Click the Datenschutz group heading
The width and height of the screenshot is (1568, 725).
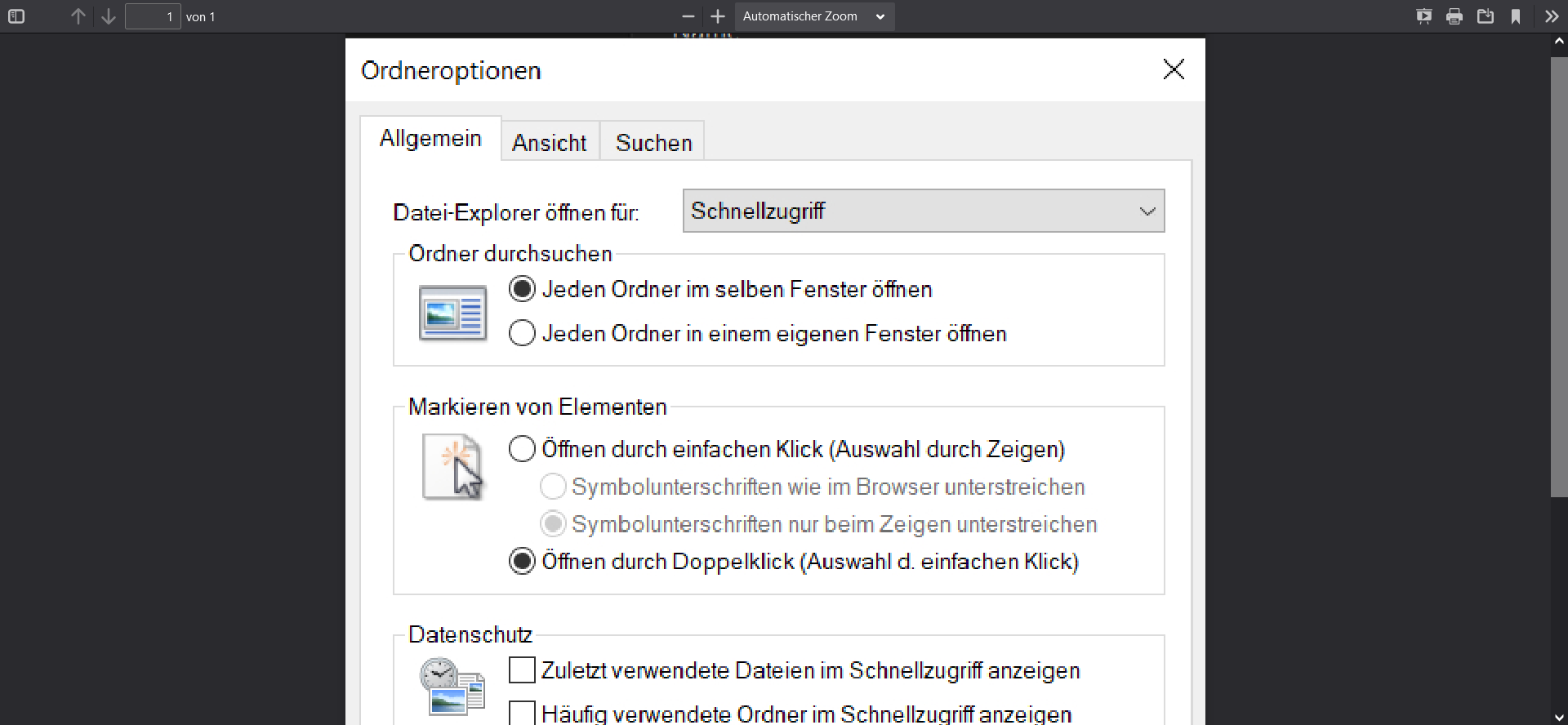point(470,634)
